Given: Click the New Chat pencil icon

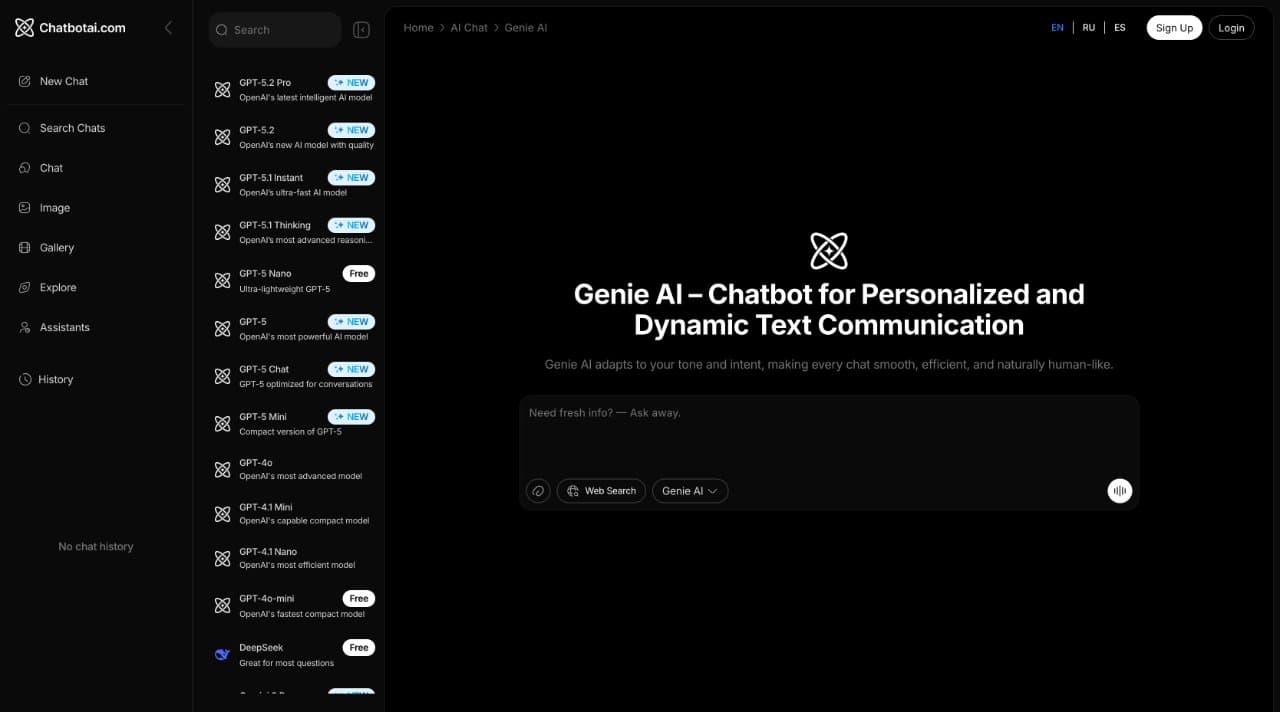Looking at the screenshot, I should [25, 81].
